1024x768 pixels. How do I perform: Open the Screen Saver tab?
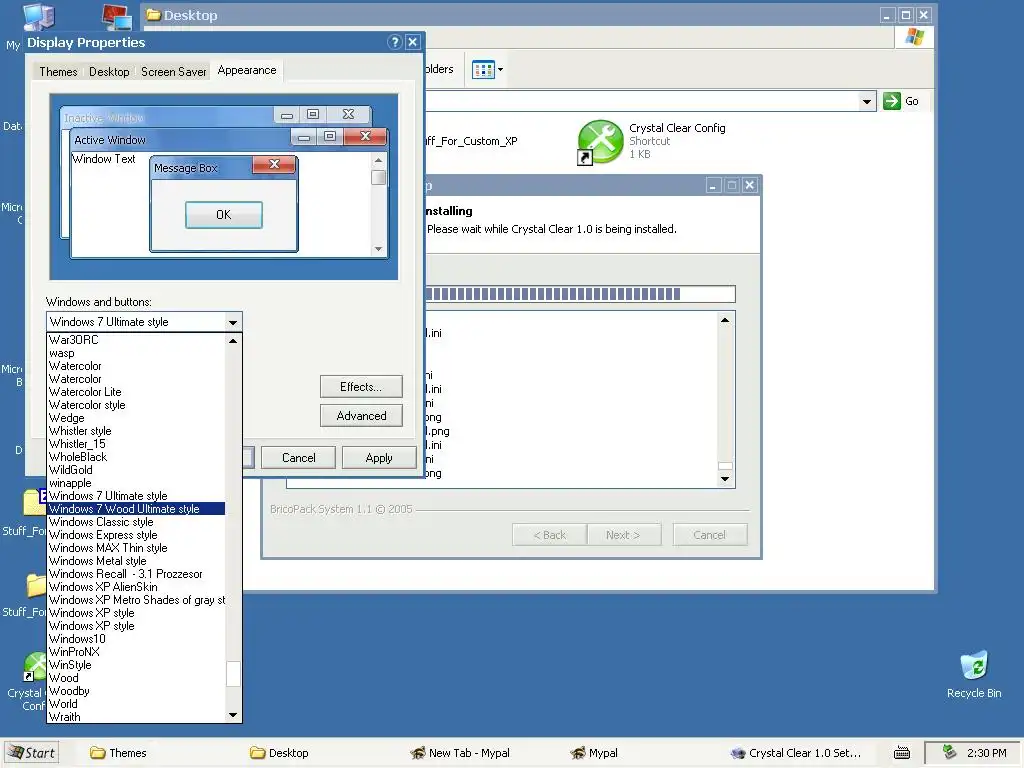point(174,72)
